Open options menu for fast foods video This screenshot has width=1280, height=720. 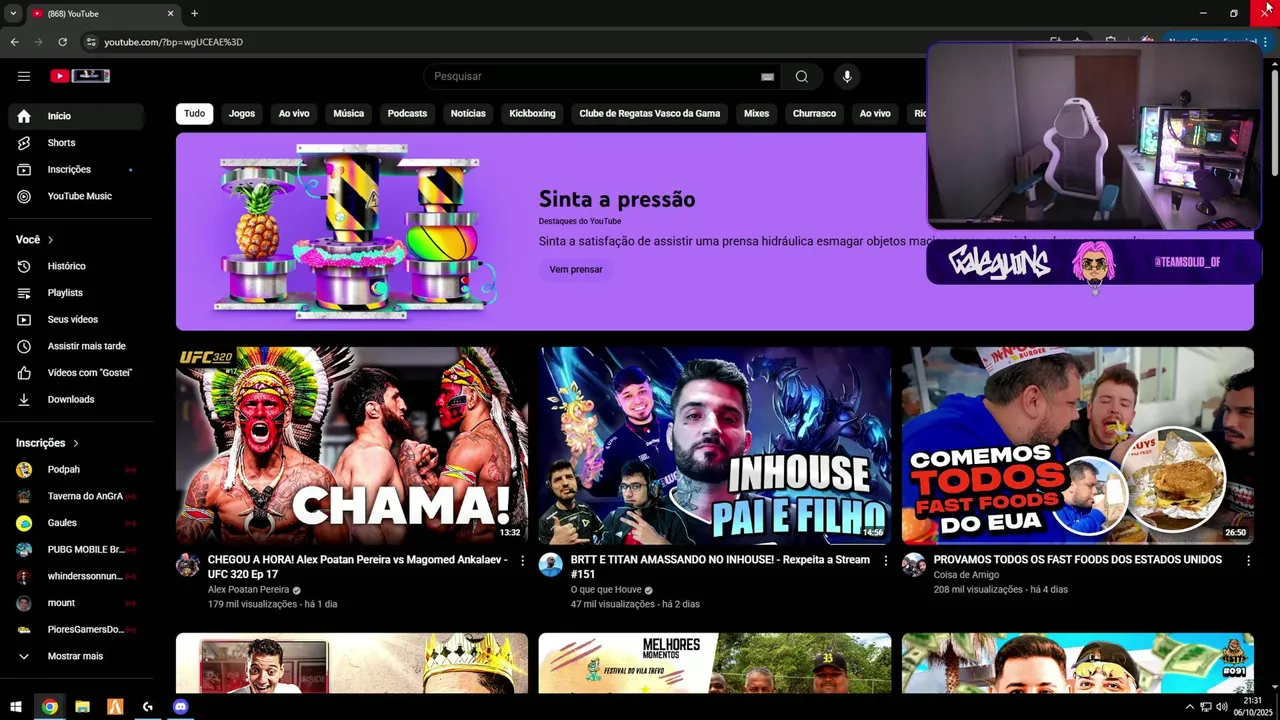[x=1248, y=561]
